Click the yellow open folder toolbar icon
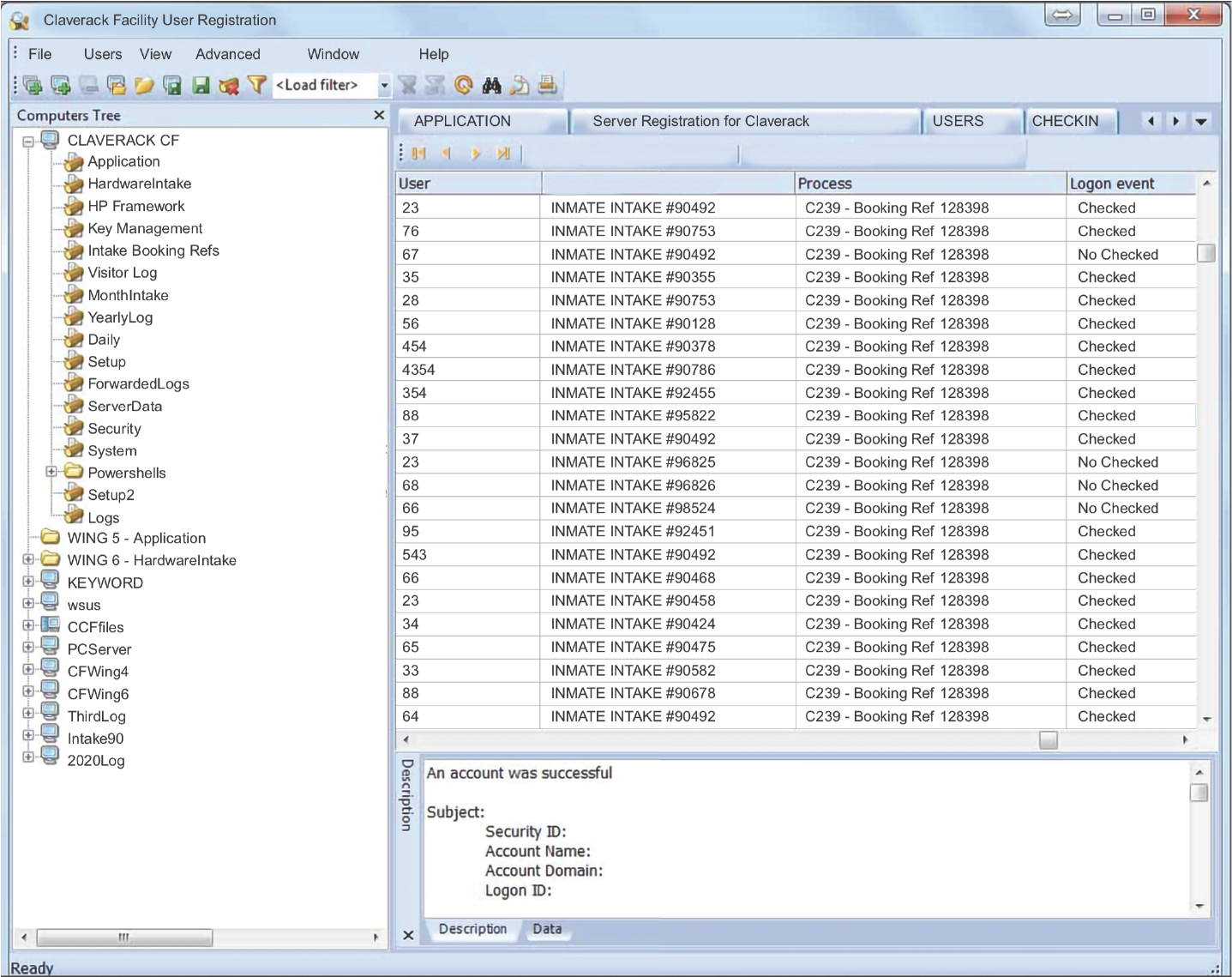The width and height of the screenshot is (1232, 977). (144, 85)
